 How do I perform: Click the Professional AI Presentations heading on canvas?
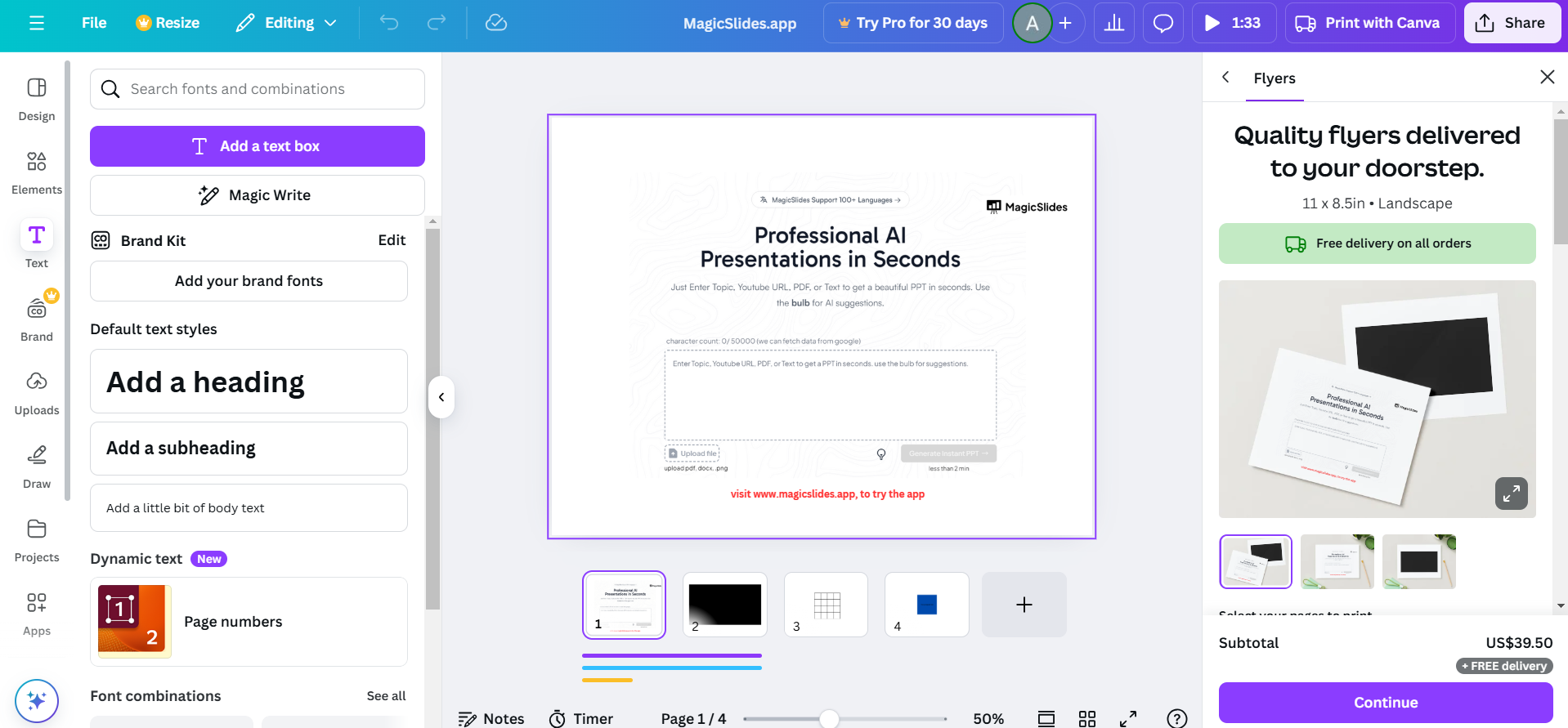pyautogui.click(x=831, y=248)
